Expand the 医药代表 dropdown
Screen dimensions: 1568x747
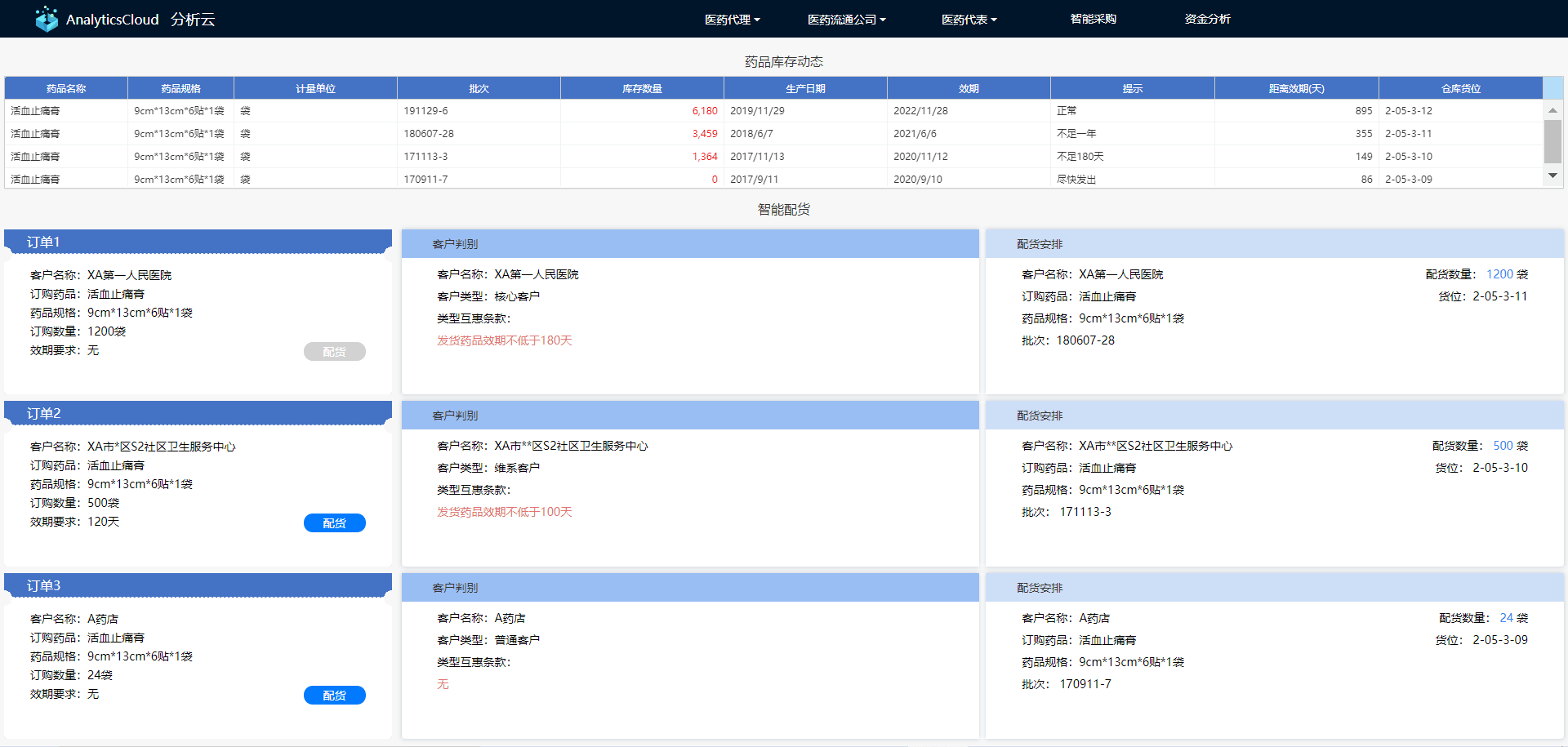[x=968, y=19]
